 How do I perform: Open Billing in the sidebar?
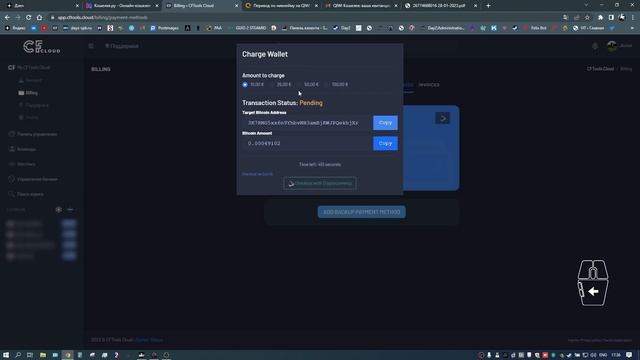coord(28,93)
